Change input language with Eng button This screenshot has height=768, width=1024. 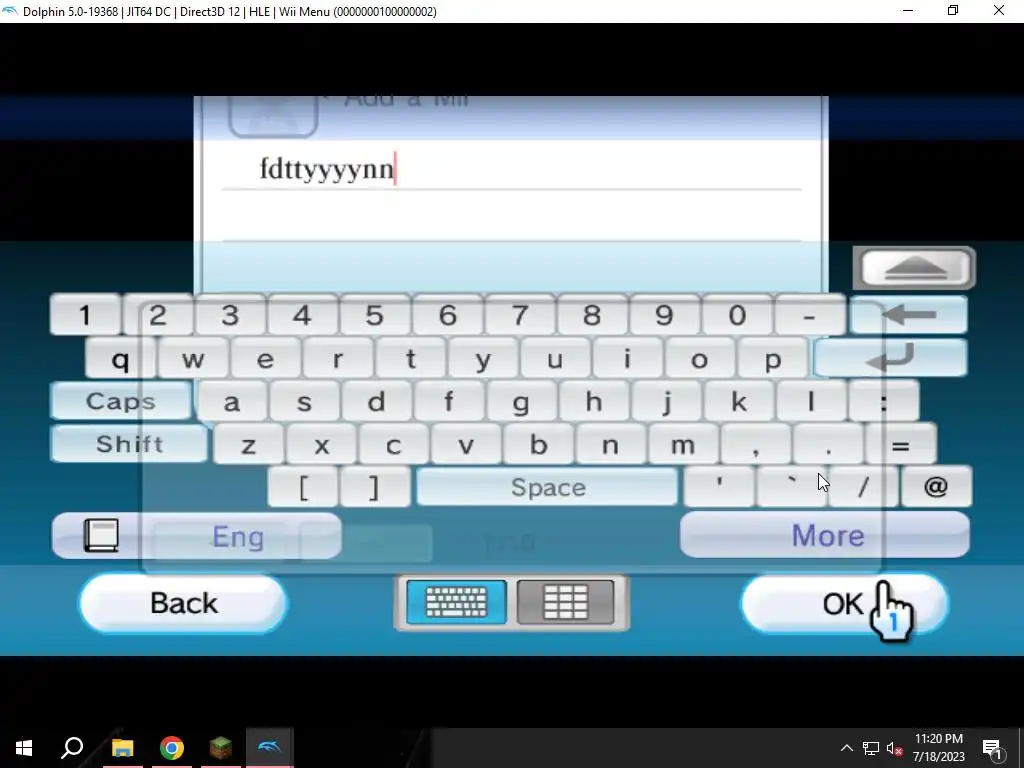point(238,537)
